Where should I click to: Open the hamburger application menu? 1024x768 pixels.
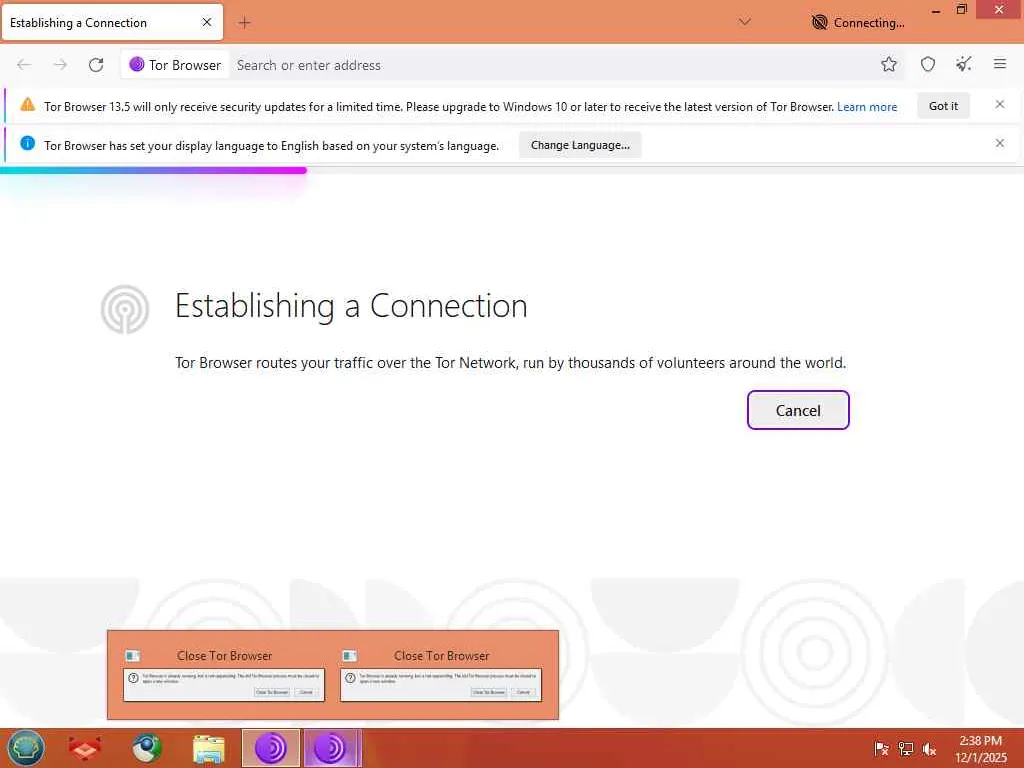[999, 63]
